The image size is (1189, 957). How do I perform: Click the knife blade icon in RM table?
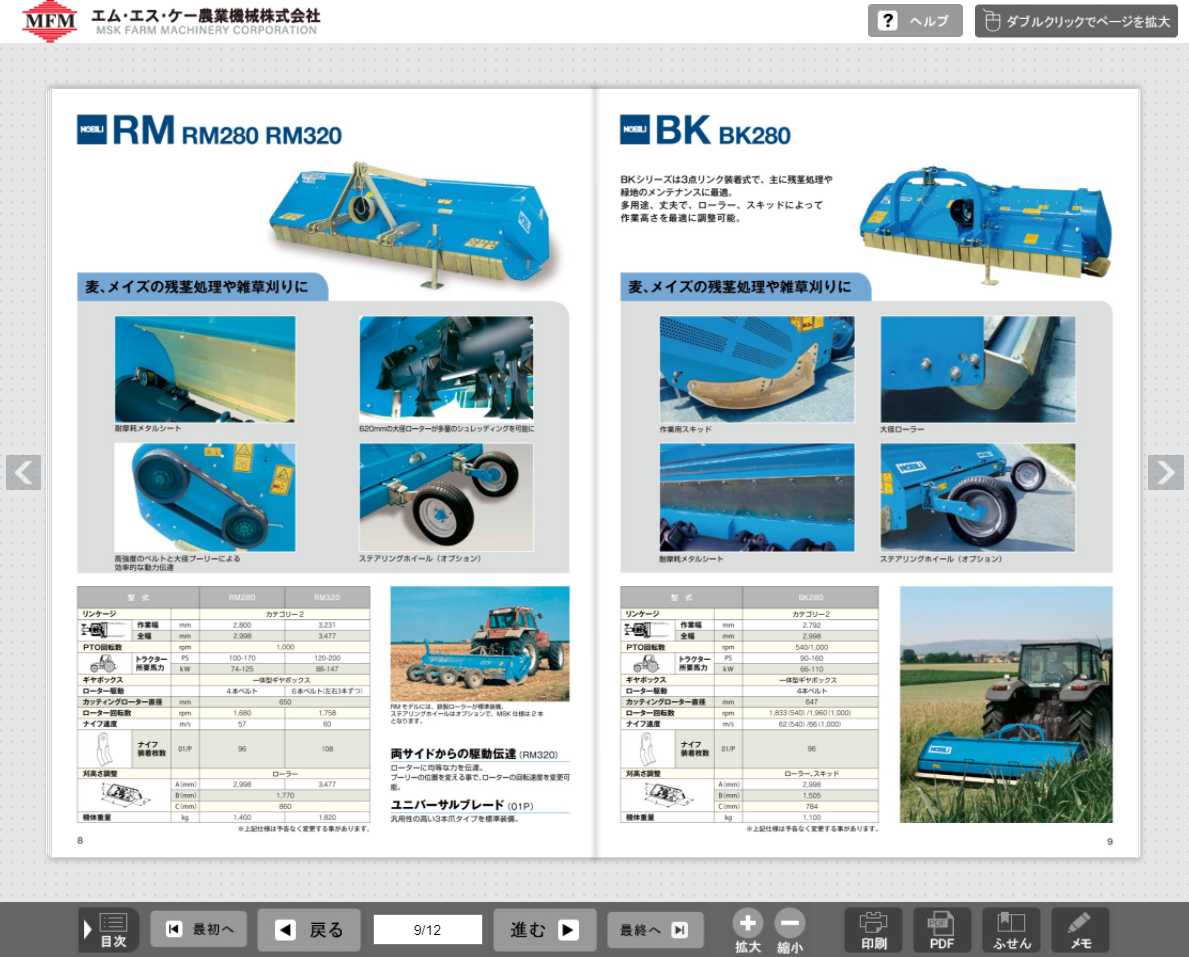(x=105, y=749)
